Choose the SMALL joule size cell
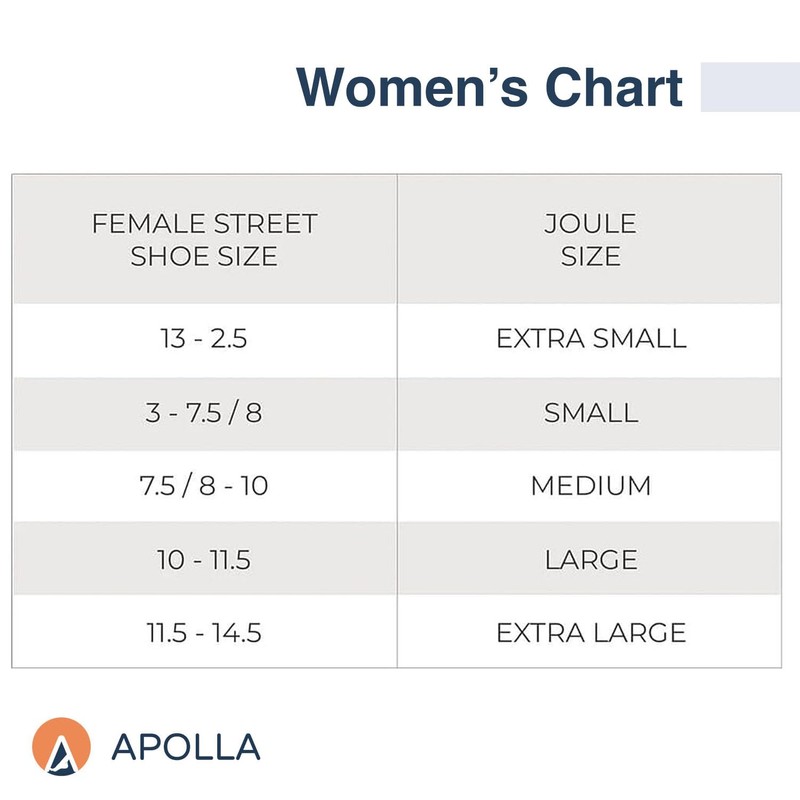This screenshot has height=800, width=800. pos(591,412)
